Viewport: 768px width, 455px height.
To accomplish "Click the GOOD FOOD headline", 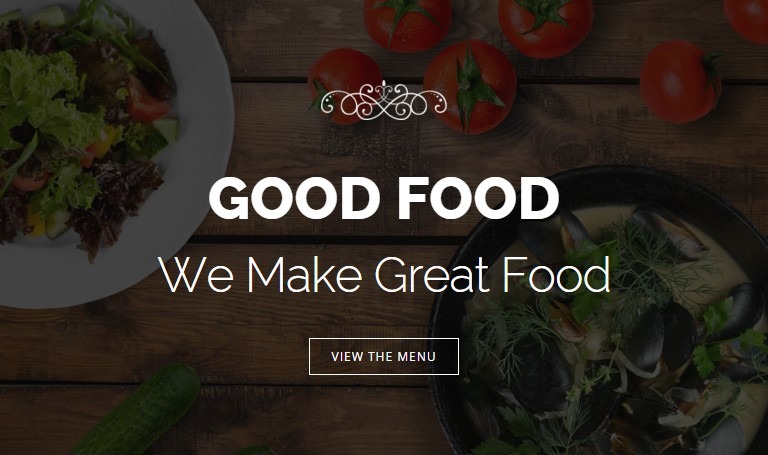I will pyautogui.click(x=384, y=198).
